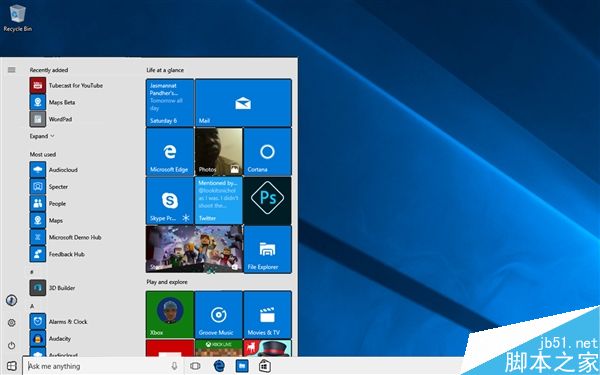Open the File Explorer Start tile
Image resolution: width=600 pixels, height=375 pixels.
coord(267,249)
